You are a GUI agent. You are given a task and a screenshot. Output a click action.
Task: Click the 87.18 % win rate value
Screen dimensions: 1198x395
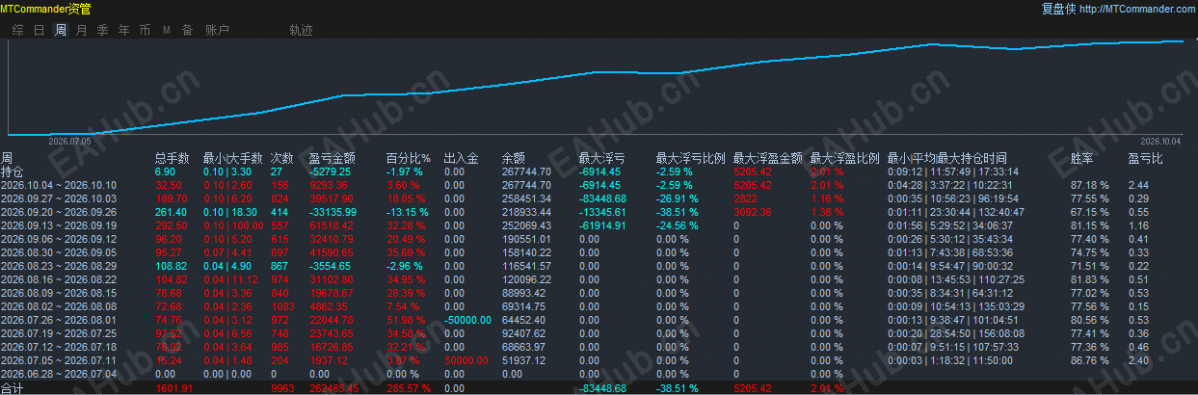1090,185
